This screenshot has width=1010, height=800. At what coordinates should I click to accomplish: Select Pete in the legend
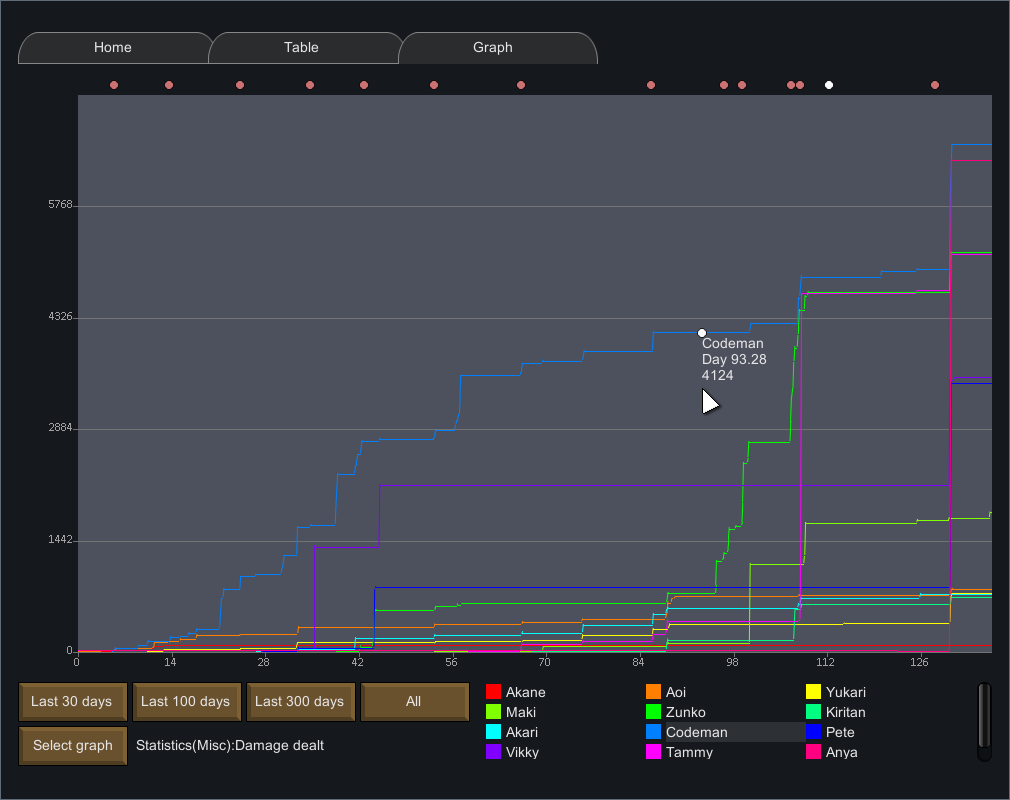pyautogui.click(x=840, y=732)
